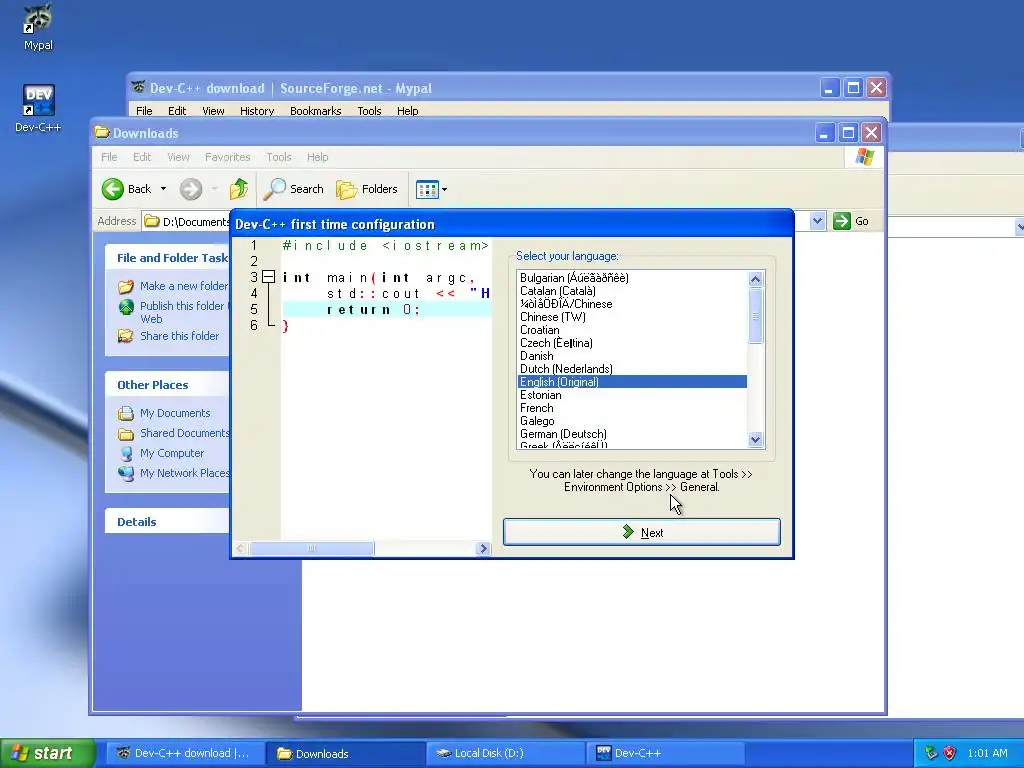Screen dimensions: 1024x768
Task: Click the Publish this folder globe icon
Action: coord(126,307)
